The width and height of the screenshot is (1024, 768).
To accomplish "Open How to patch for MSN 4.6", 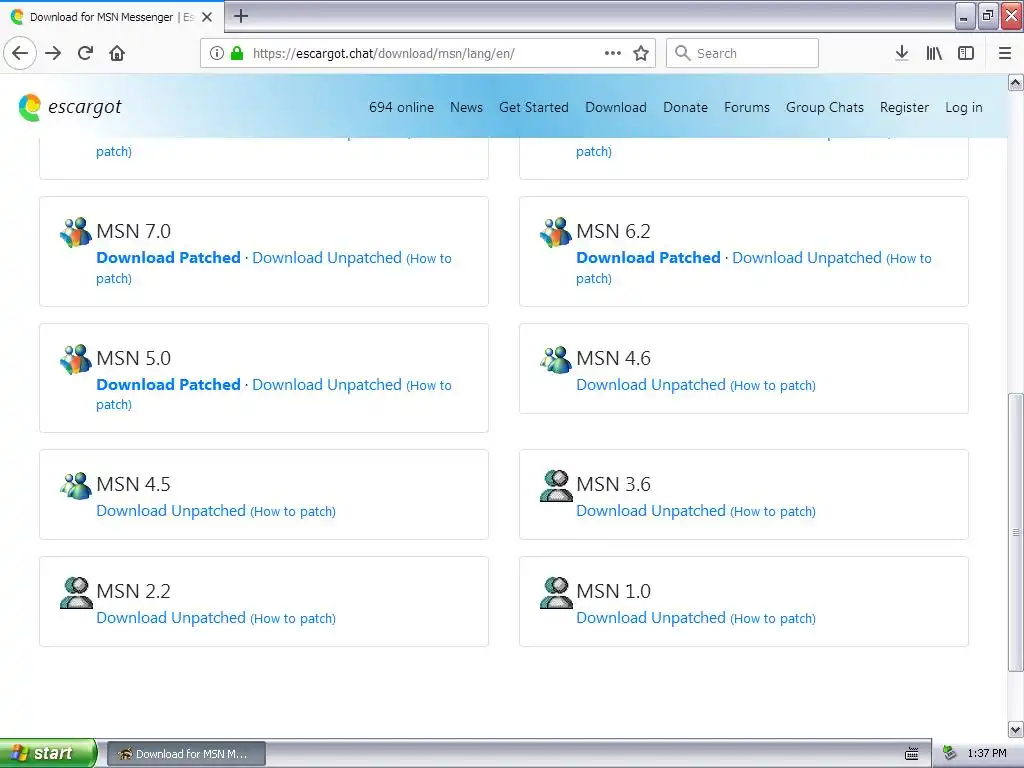I will 773,385.
